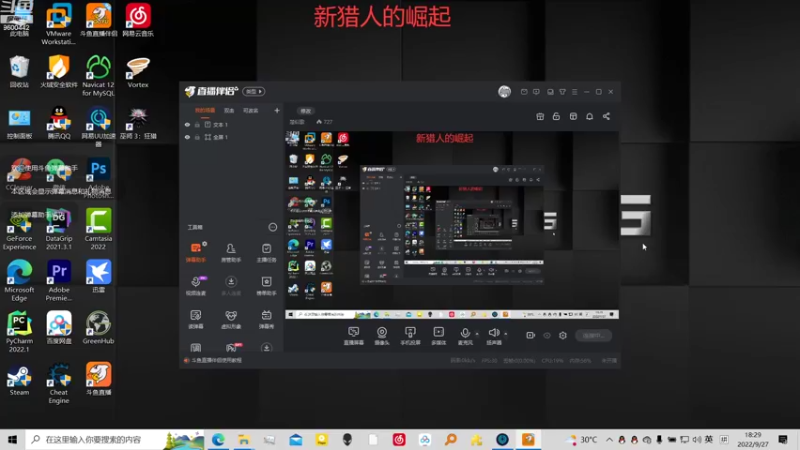Add 摄像头 camera source
The height and width of the screenshot is (450, 800).
[382, 336]
